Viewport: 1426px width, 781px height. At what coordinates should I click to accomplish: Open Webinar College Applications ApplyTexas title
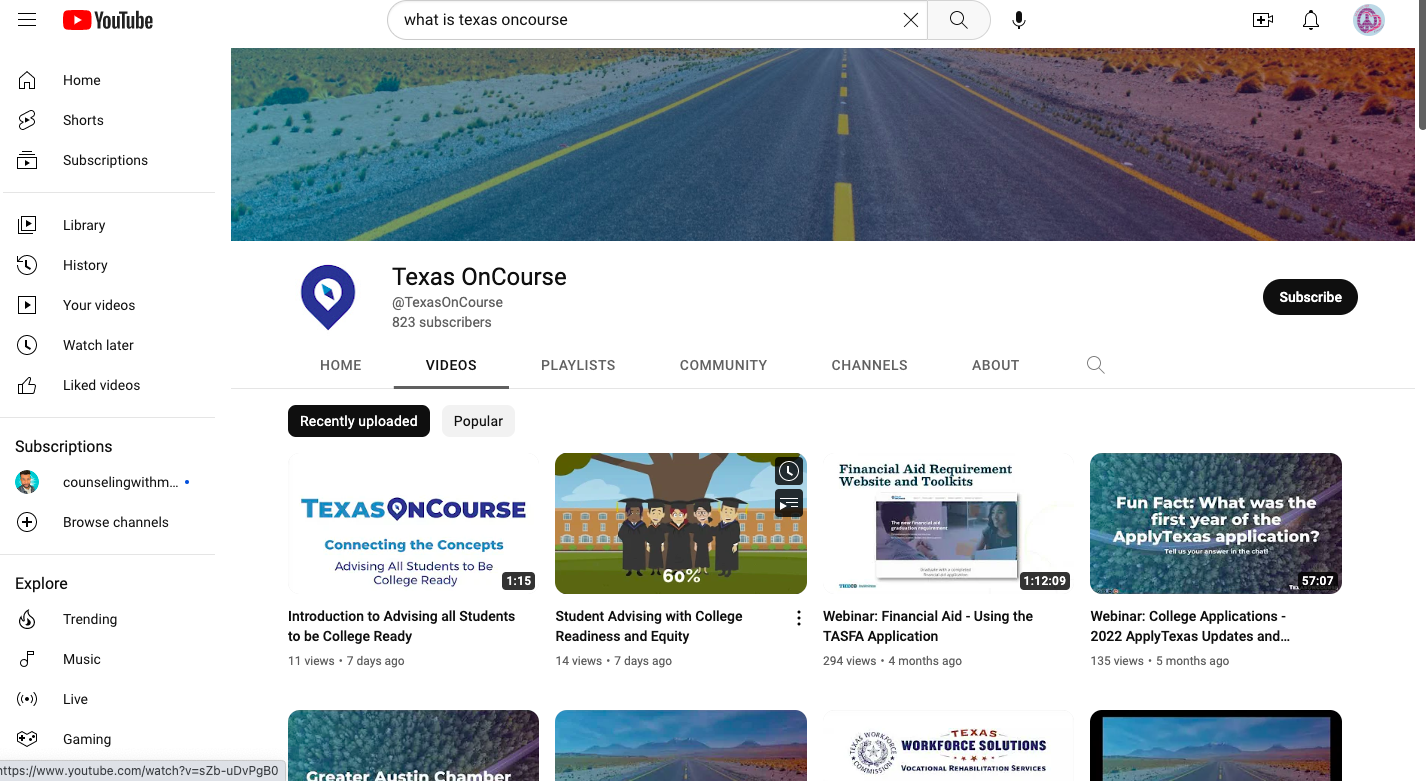pos(1190,626)
